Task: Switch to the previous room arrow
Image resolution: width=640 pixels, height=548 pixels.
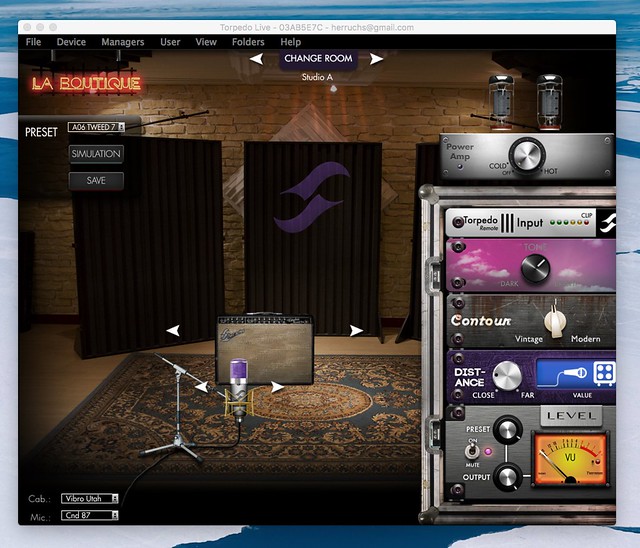Action: point(256,59)
